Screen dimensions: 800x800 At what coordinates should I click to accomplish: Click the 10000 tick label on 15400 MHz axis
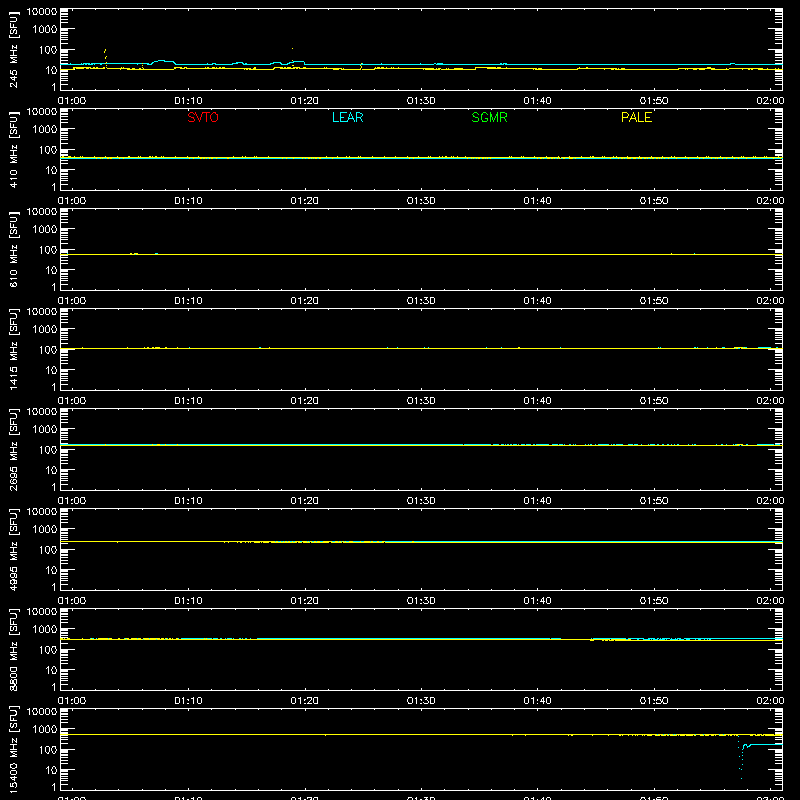tap(42, 712)
